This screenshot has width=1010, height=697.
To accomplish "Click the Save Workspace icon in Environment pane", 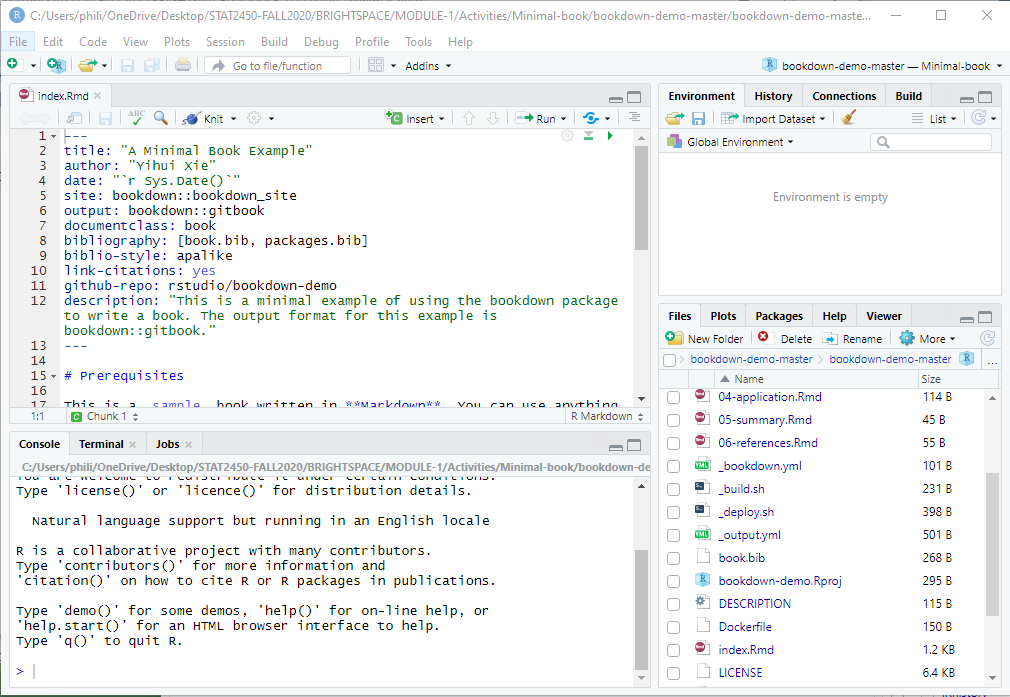I will click(x=698, y=119).
